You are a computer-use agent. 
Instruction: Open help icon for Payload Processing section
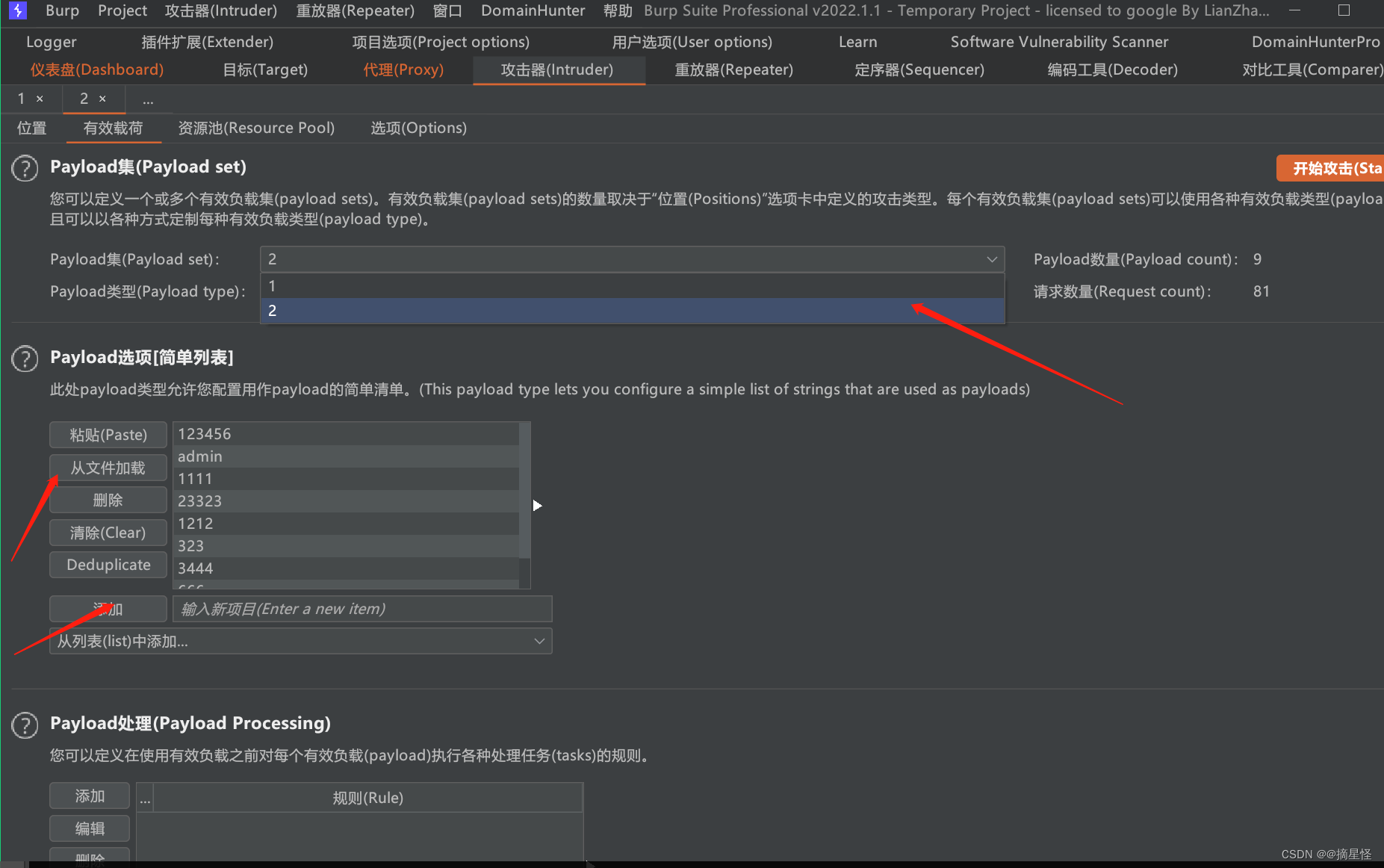25,725
